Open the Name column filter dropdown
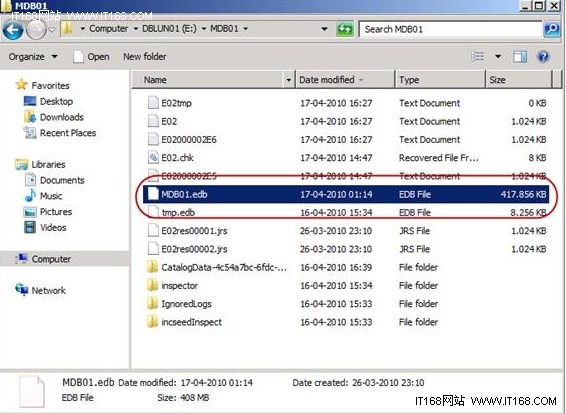 288,80
